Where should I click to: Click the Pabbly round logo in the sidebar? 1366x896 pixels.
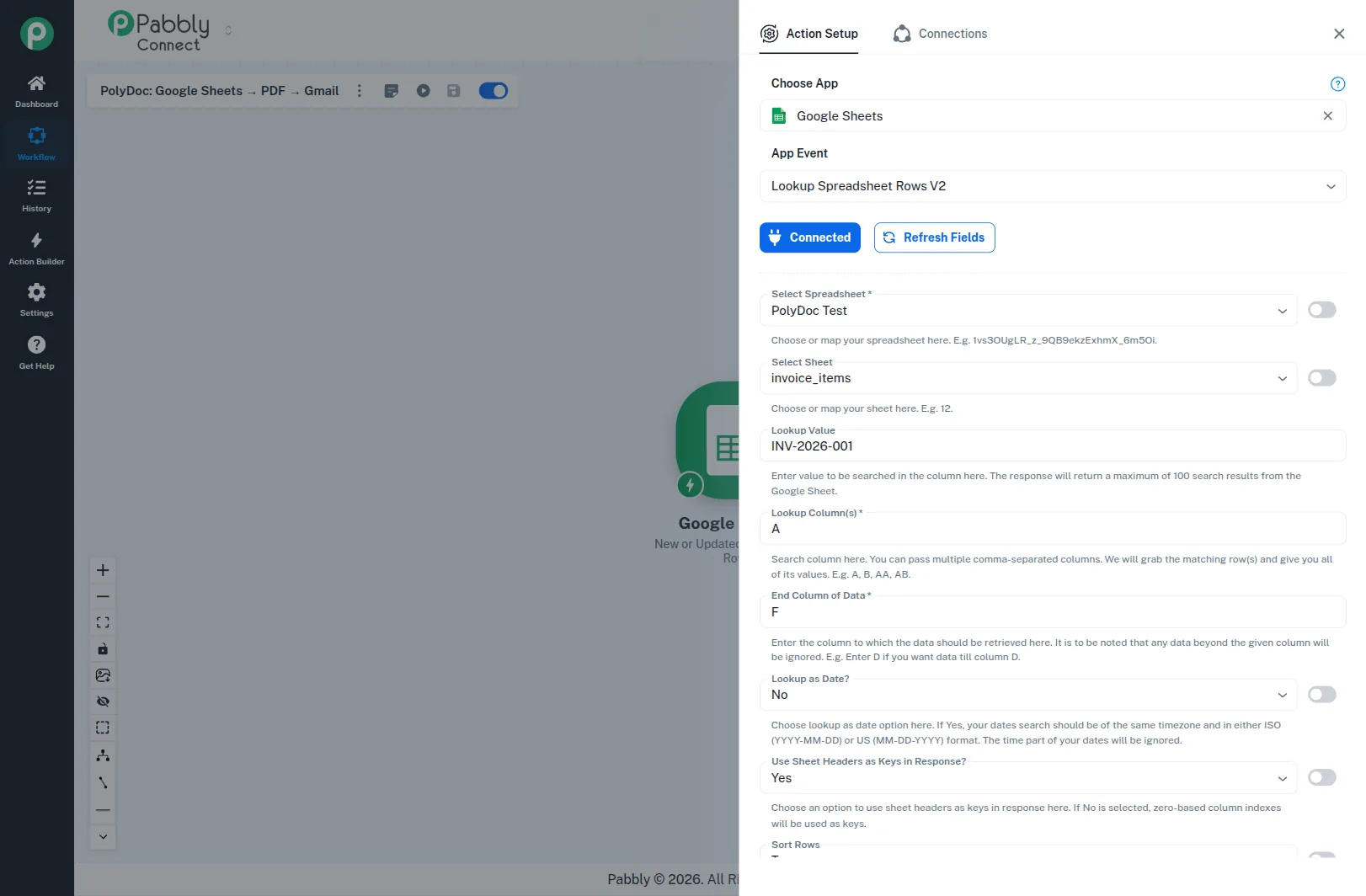click(x=37, y=34)
